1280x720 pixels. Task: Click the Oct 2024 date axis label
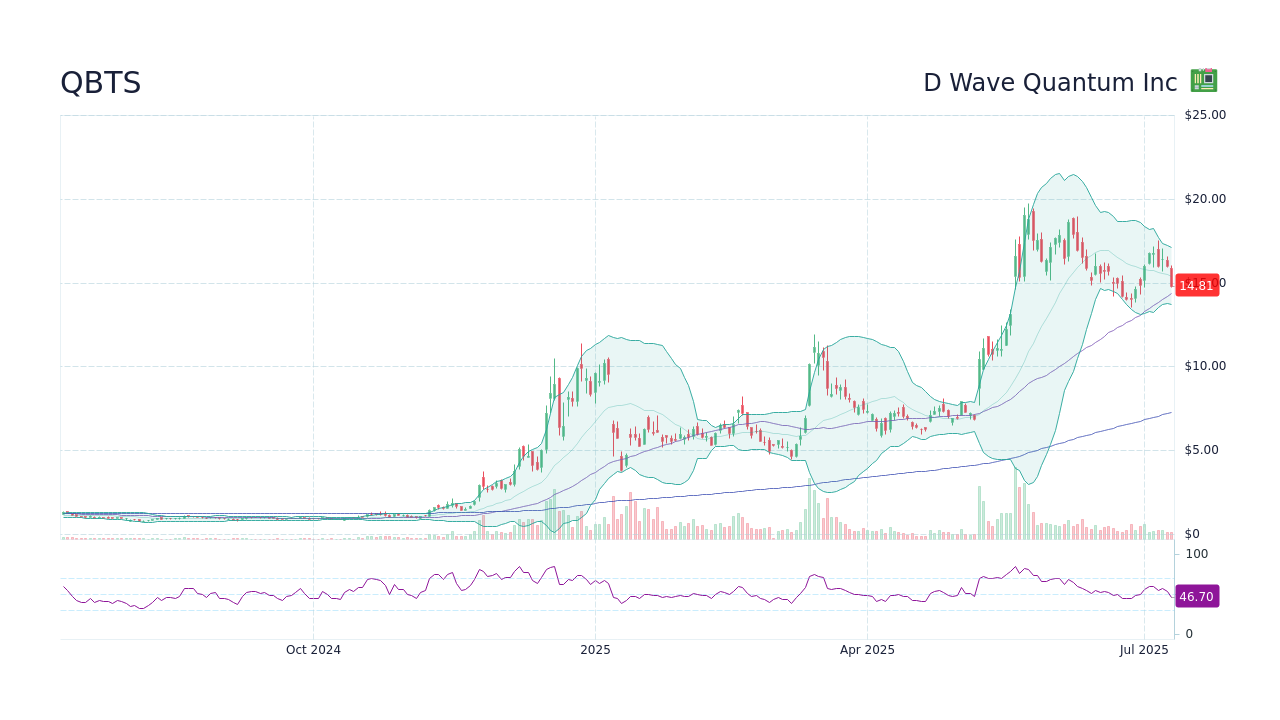313,650
